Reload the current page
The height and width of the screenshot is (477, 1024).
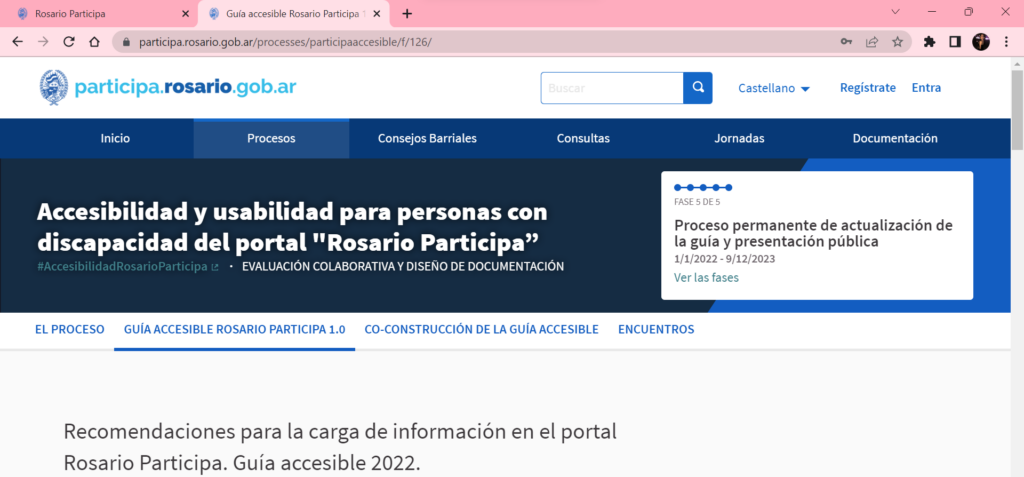click(69, 42)
